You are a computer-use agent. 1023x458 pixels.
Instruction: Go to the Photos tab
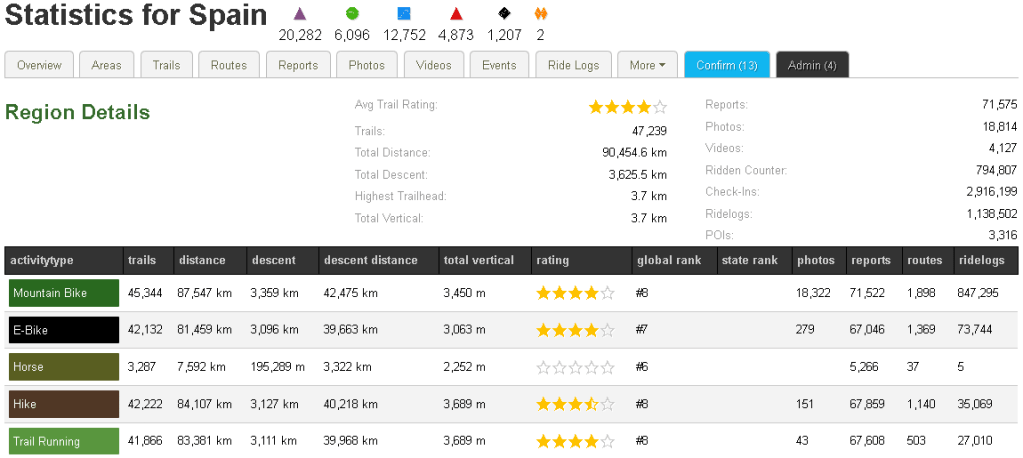click(366, 65)
